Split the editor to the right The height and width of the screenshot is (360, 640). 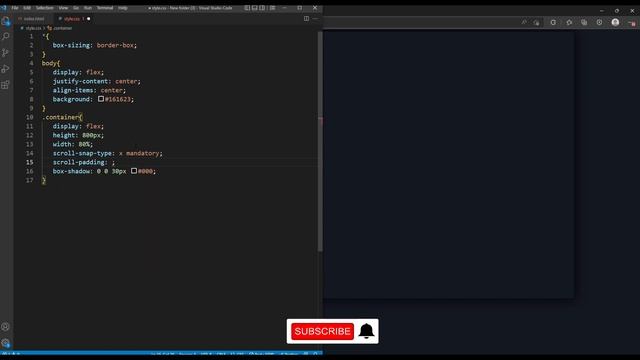pyautogui.click(x=306, y=18)
